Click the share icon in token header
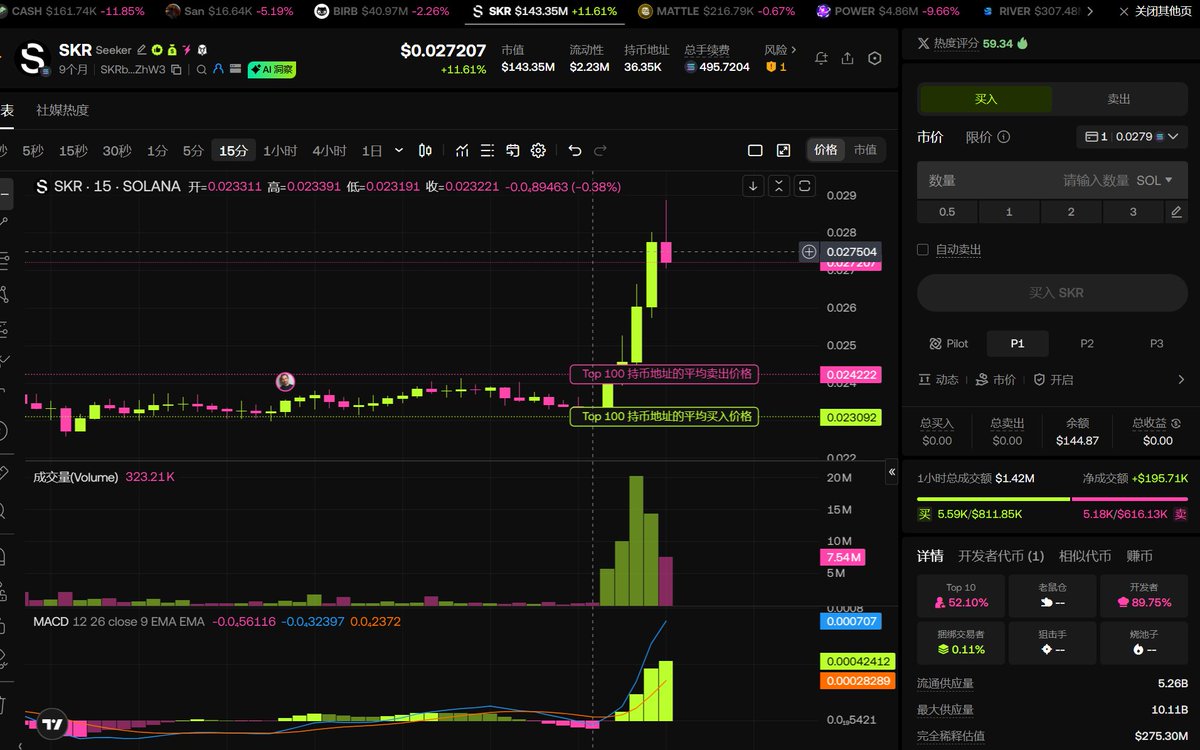 coord(848,58)
